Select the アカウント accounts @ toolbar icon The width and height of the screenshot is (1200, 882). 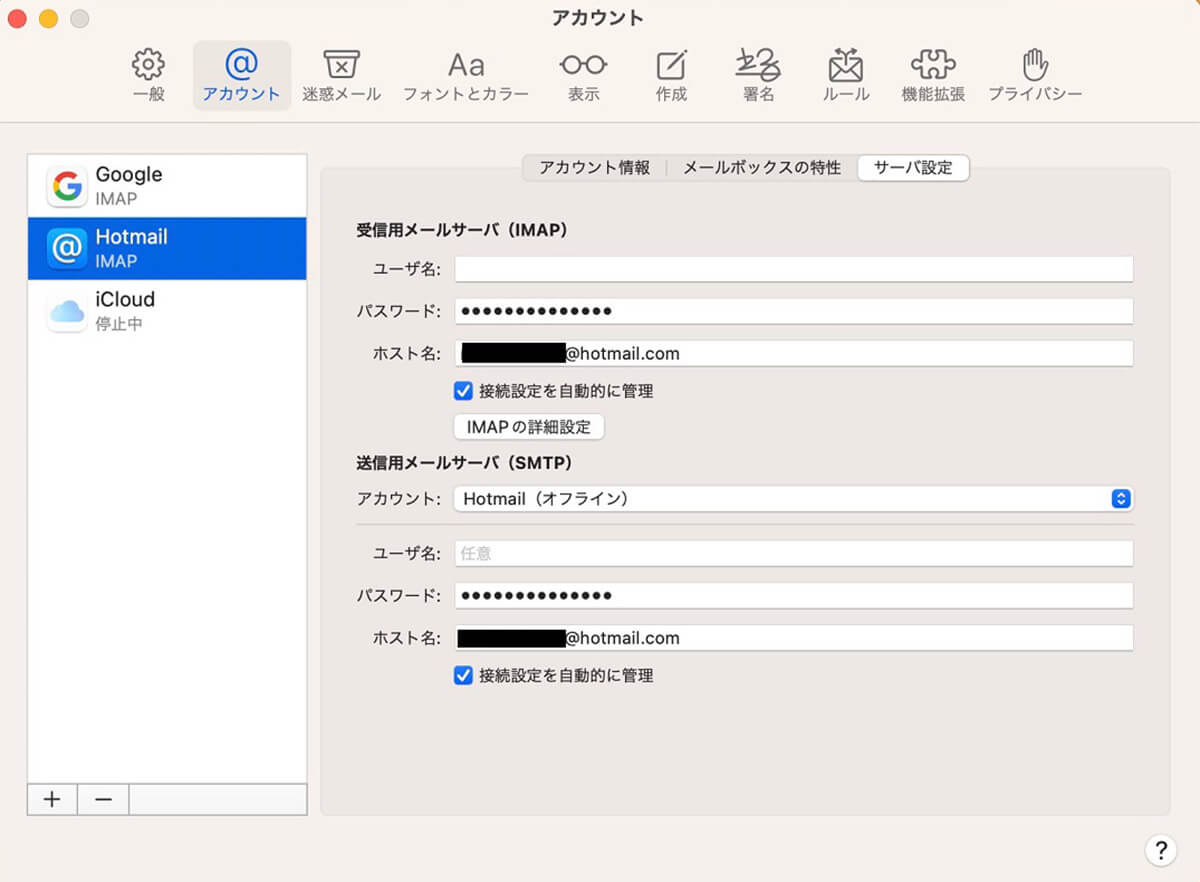(241, 75)
